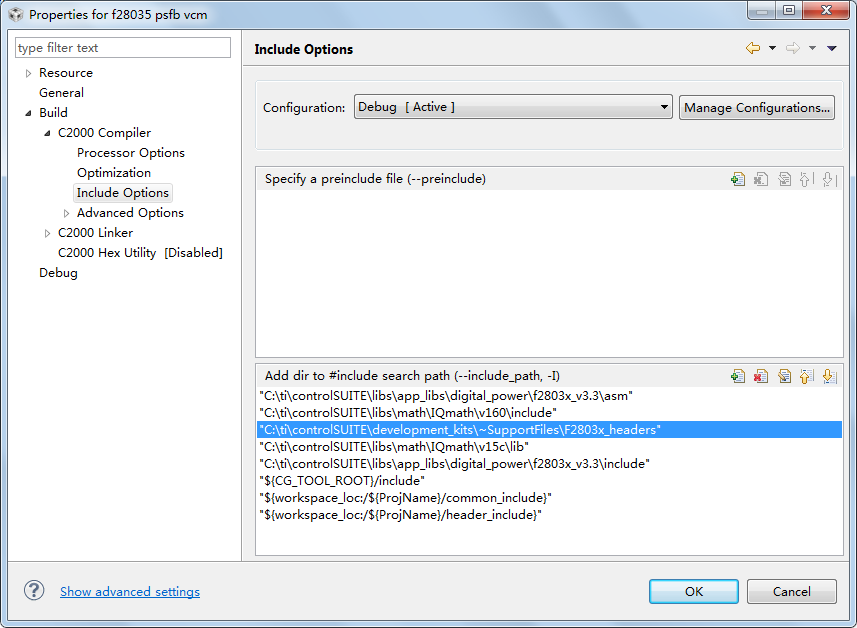Add a preinclude file entry

pyautogui.click(x=738, y=179)
